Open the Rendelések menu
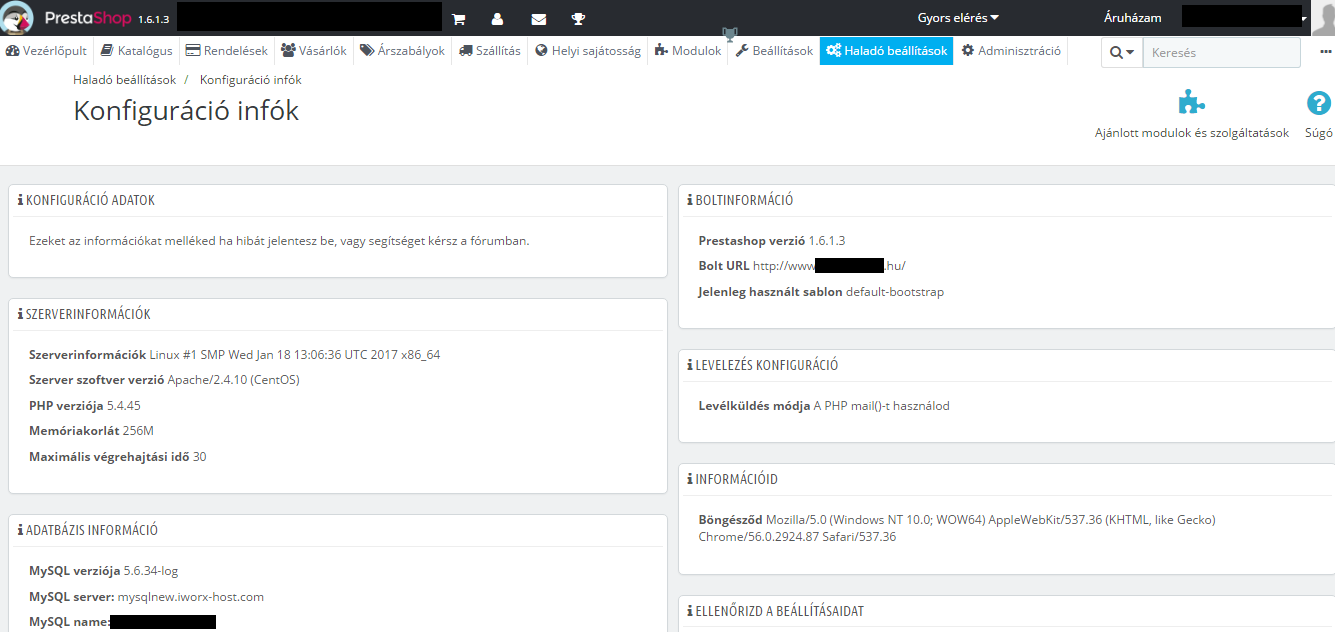Screen dimensions: 1335x632 pyautogui.click(x=227, y=51)
